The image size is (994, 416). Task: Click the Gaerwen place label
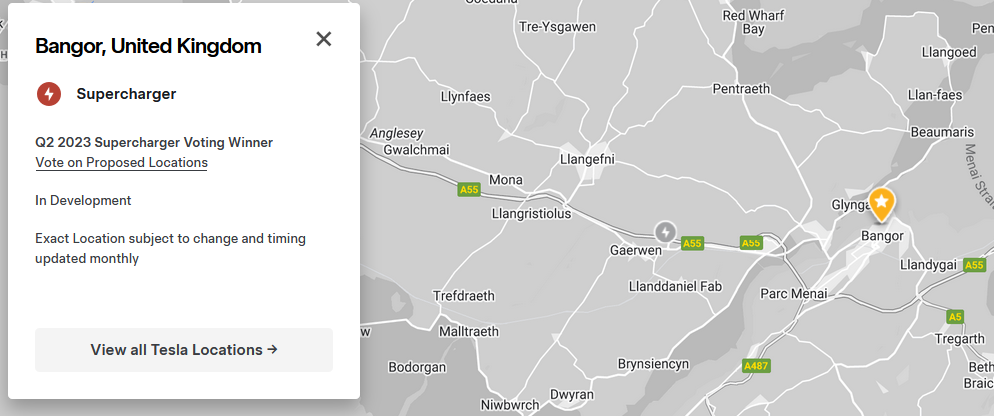click(x=636, y=250)
